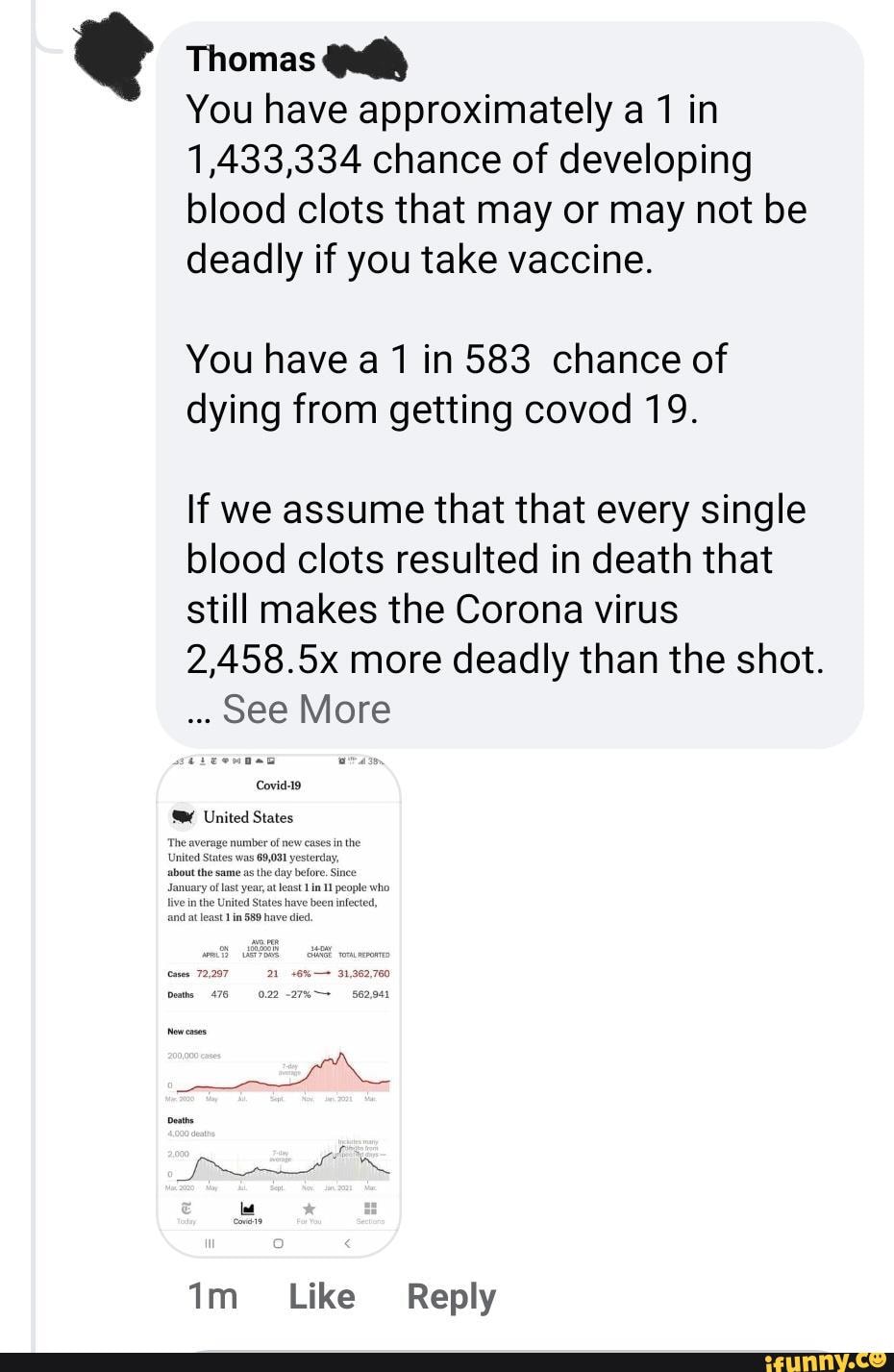Image resolution: width=894 pixels, height=1372 pixels.
Task: Expand the comment with See More
Action: tap(306, 710)
